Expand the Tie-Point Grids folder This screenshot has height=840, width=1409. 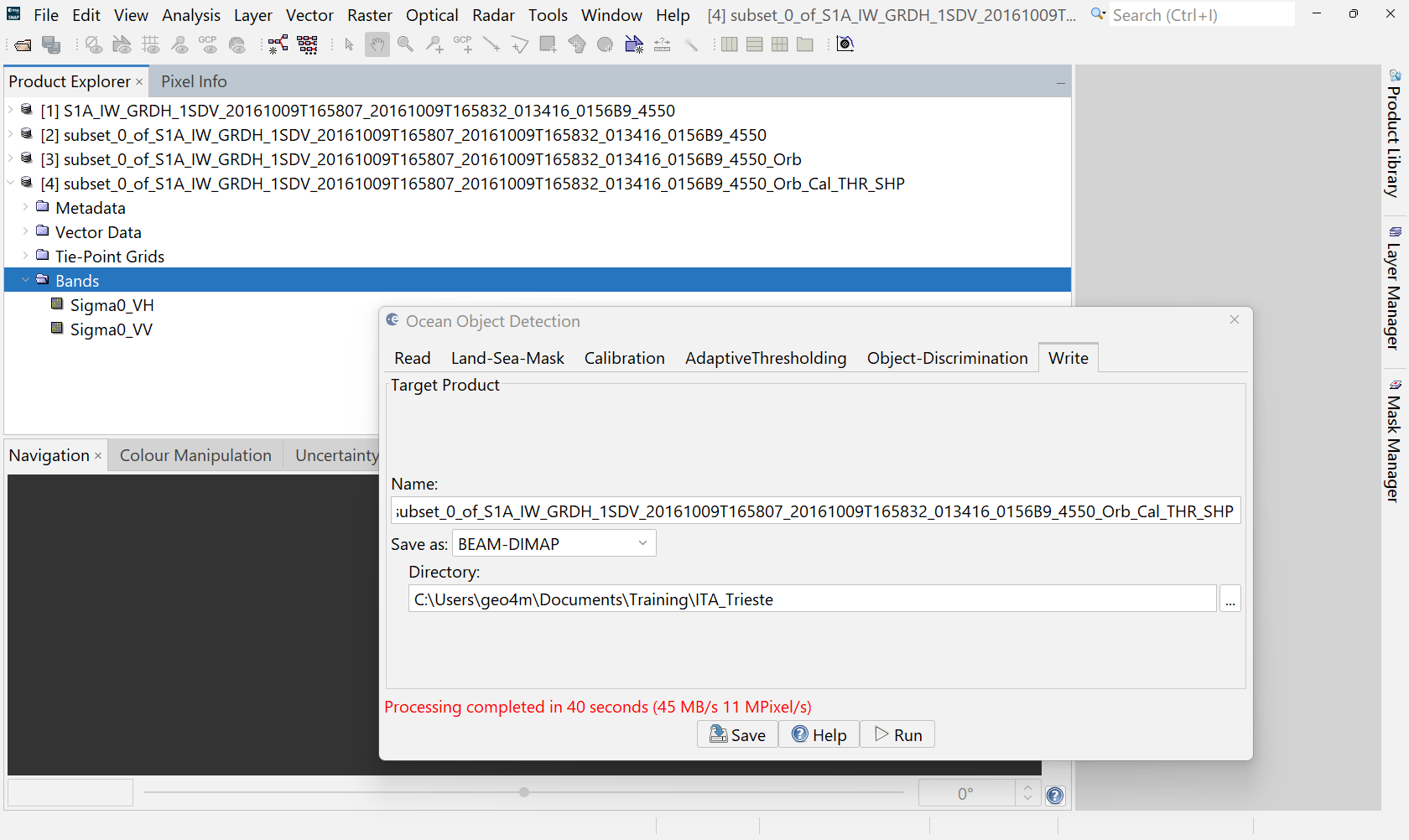click(x=25, y=256)
